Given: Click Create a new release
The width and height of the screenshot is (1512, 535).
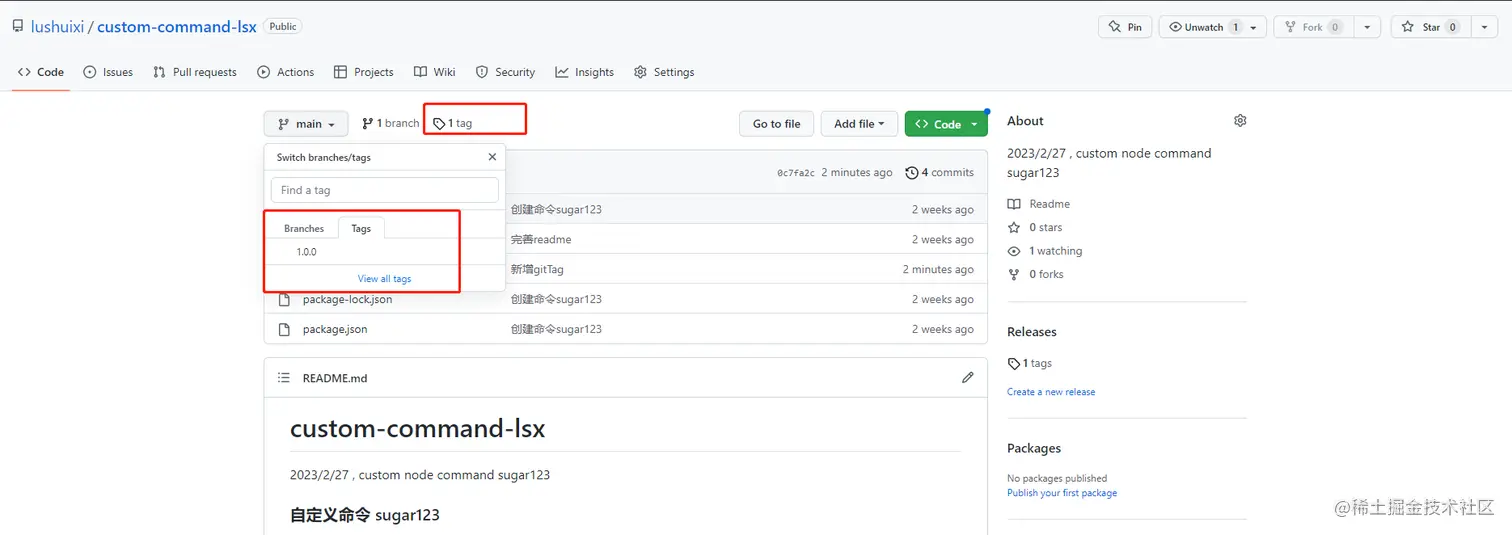Looking at the screenshot, I should coord(1051,392).
